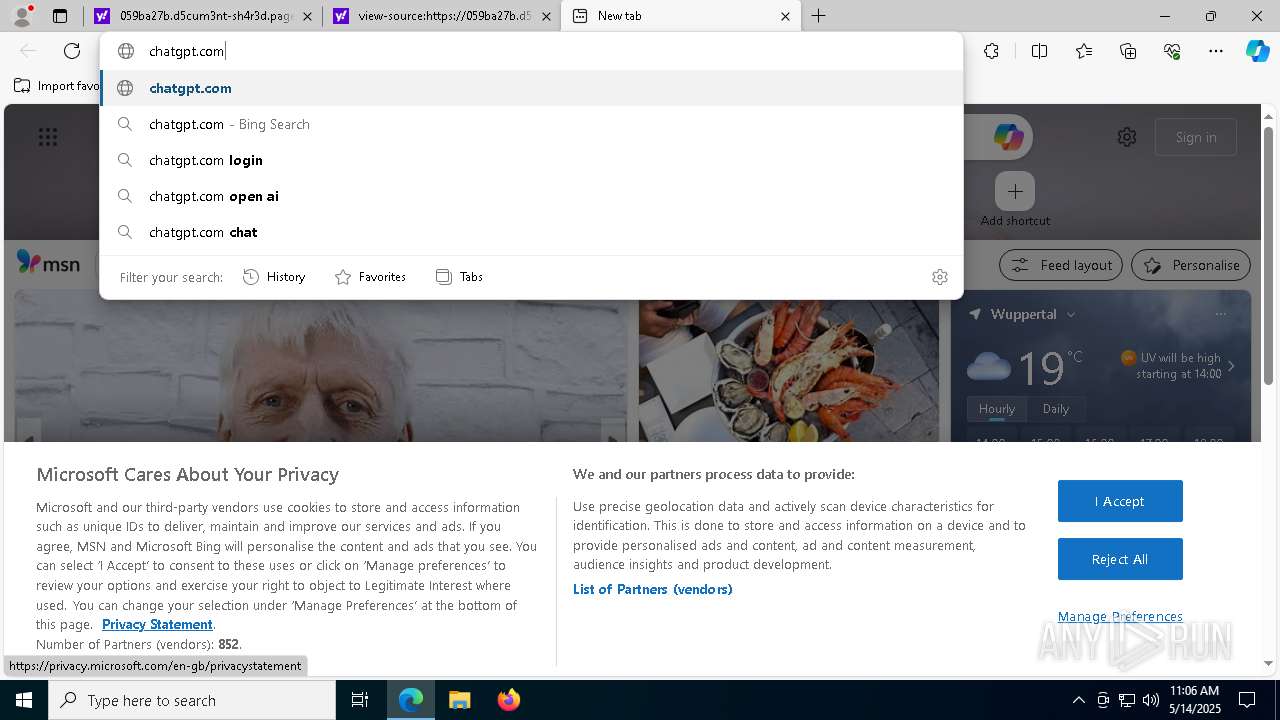The height and width of the screenshot is (720, 1280).
Task: Choose the 'chatgpt.com login' suggestion
Action: [531, 160]
